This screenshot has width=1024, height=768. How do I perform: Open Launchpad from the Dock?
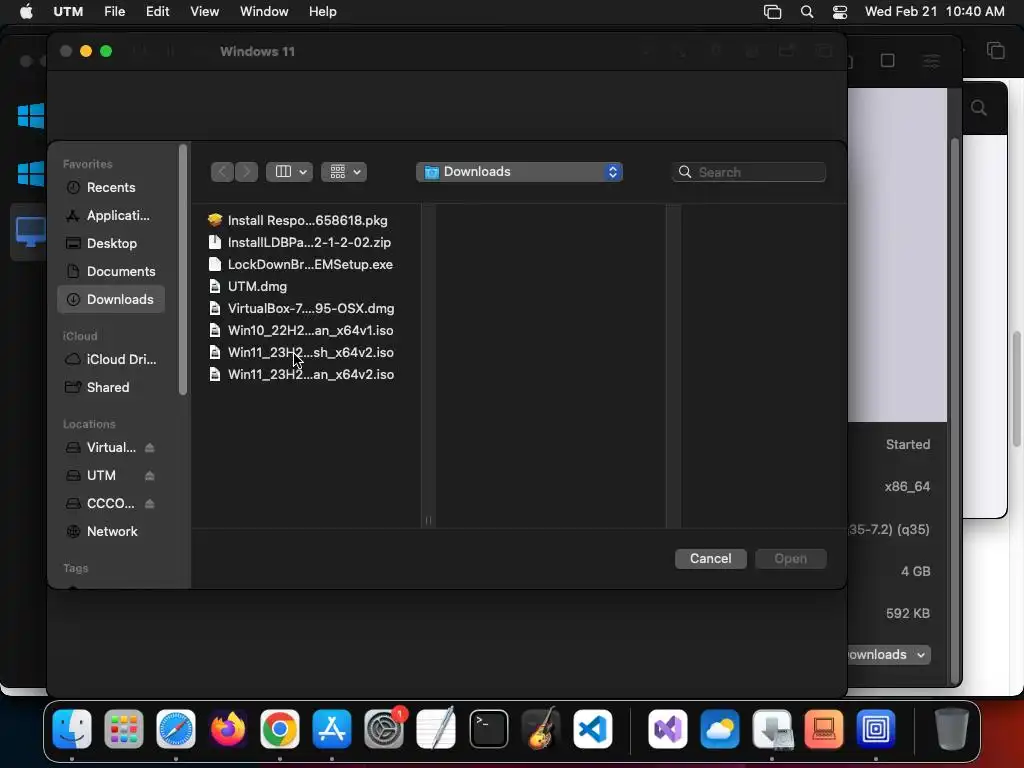click(123, 729)
